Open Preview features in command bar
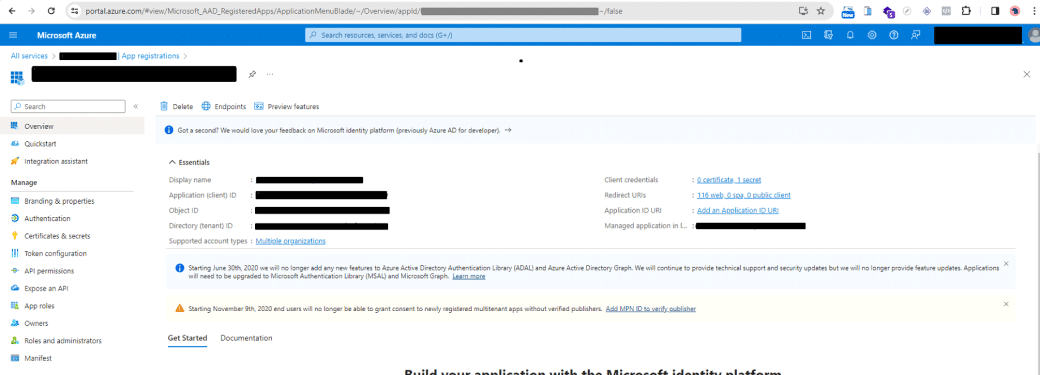 (x=287, y=106)
